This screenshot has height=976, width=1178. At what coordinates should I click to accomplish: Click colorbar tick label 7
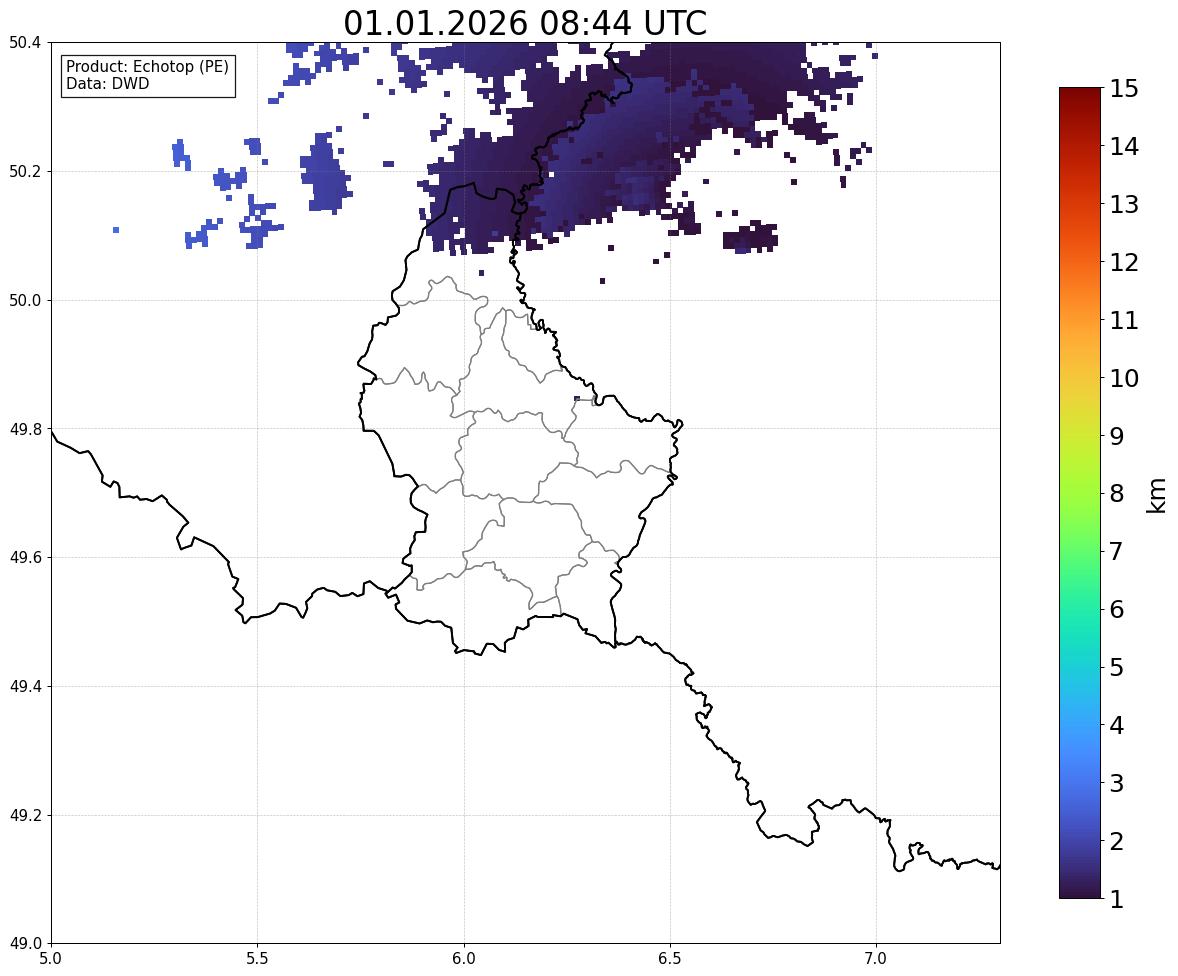coord(1117,551)
